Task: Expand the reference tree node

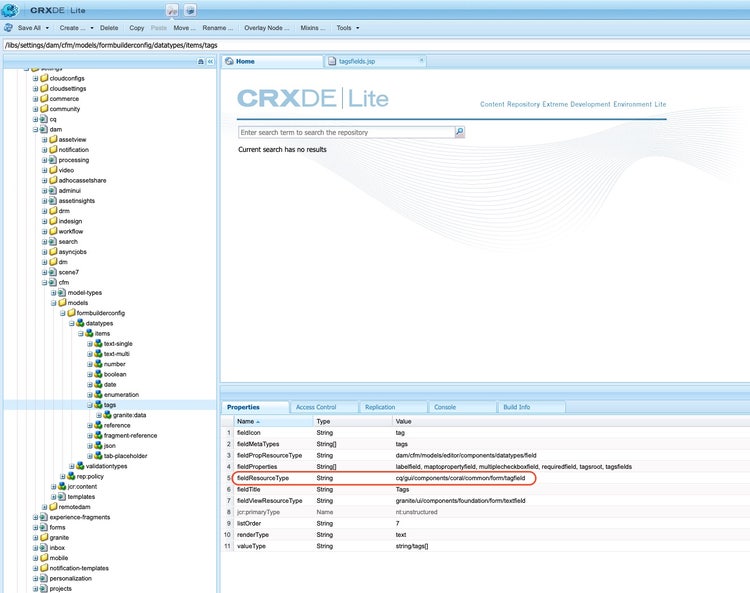Action: tap(89, 425)
